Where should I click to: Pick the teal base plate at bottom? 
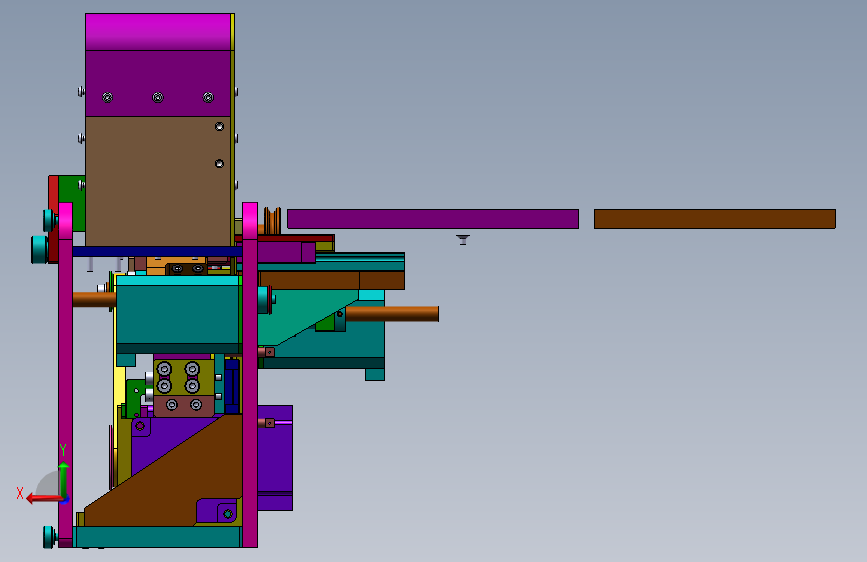[x=158, y=537]
